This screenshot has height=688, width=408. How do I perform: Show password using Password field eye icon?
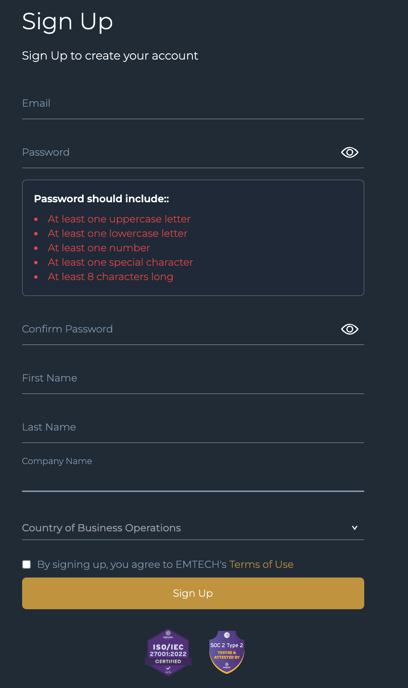pyautogui.click(x=350, y=152)
